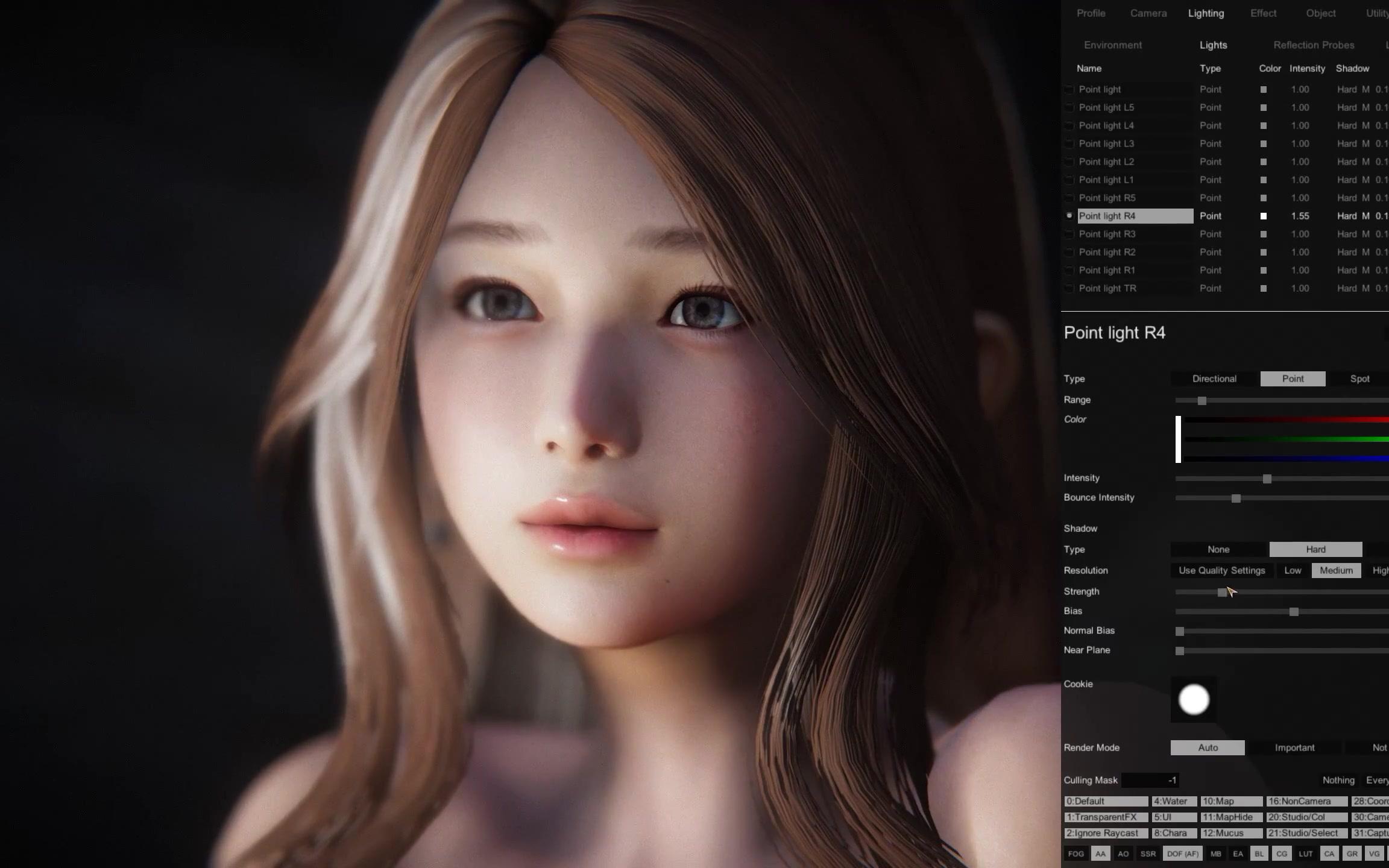Screen dimensions: 1389x868
Task: Toggle the FOG effect button
Action: [1076, 854]
